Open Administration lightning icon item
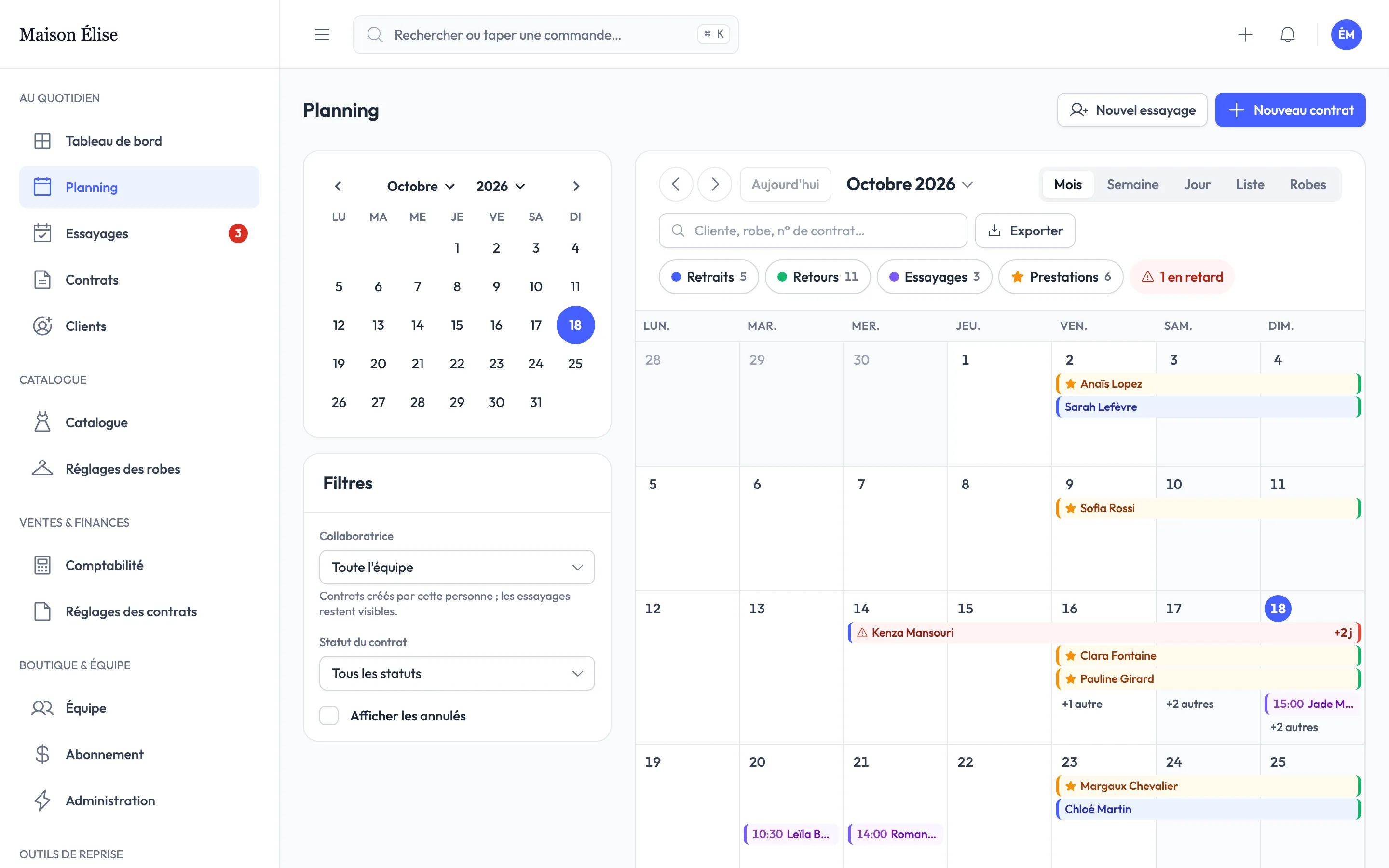 click(139, 800)
